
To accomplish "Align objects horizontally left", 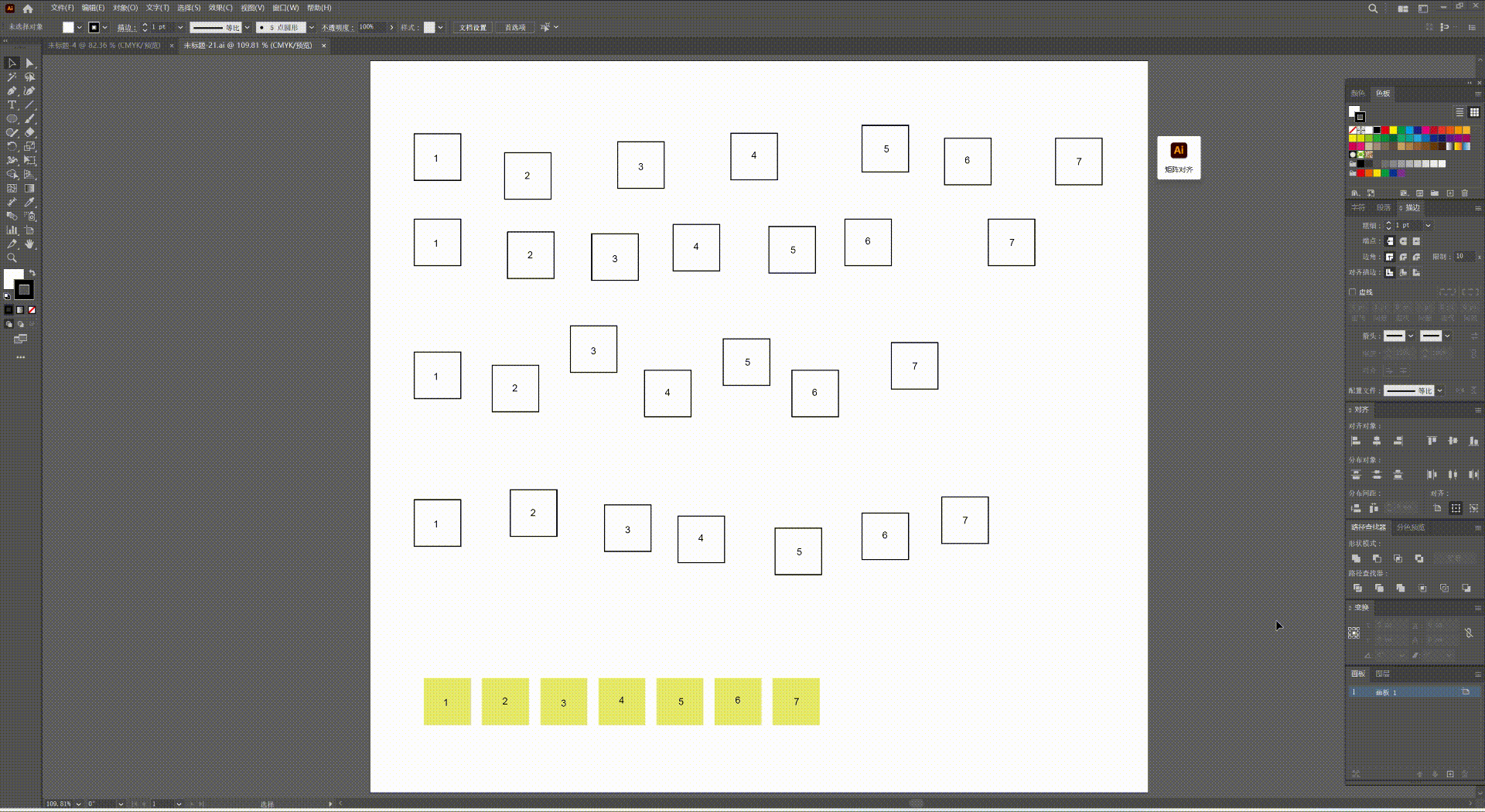I will pos(1356,441).
